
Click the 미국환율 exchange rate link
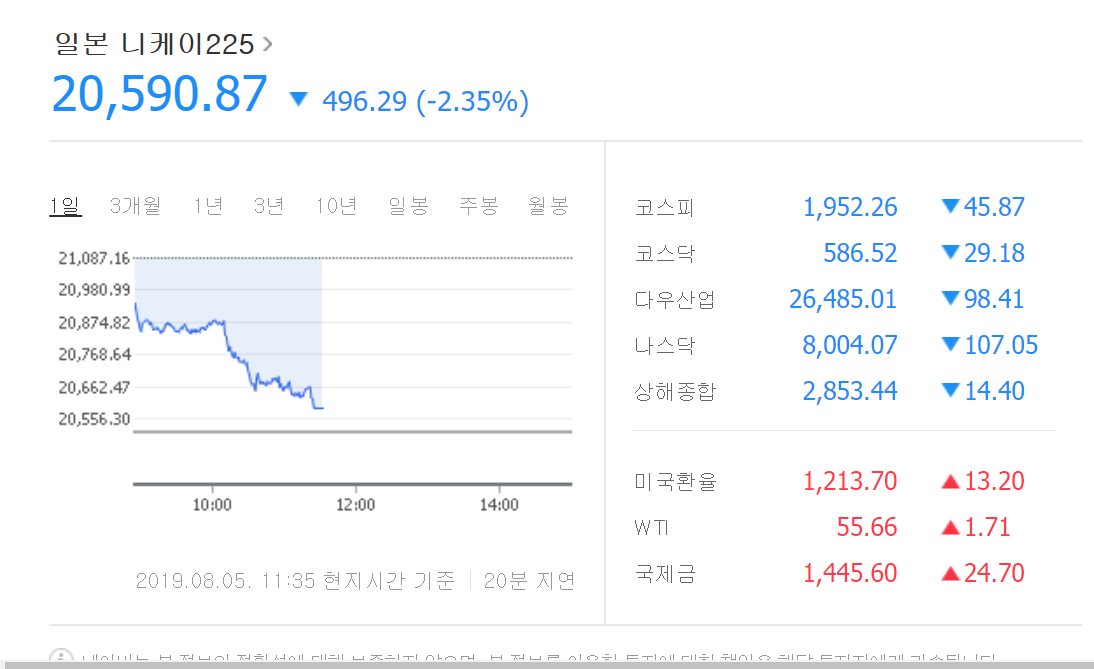coord(675,482)
